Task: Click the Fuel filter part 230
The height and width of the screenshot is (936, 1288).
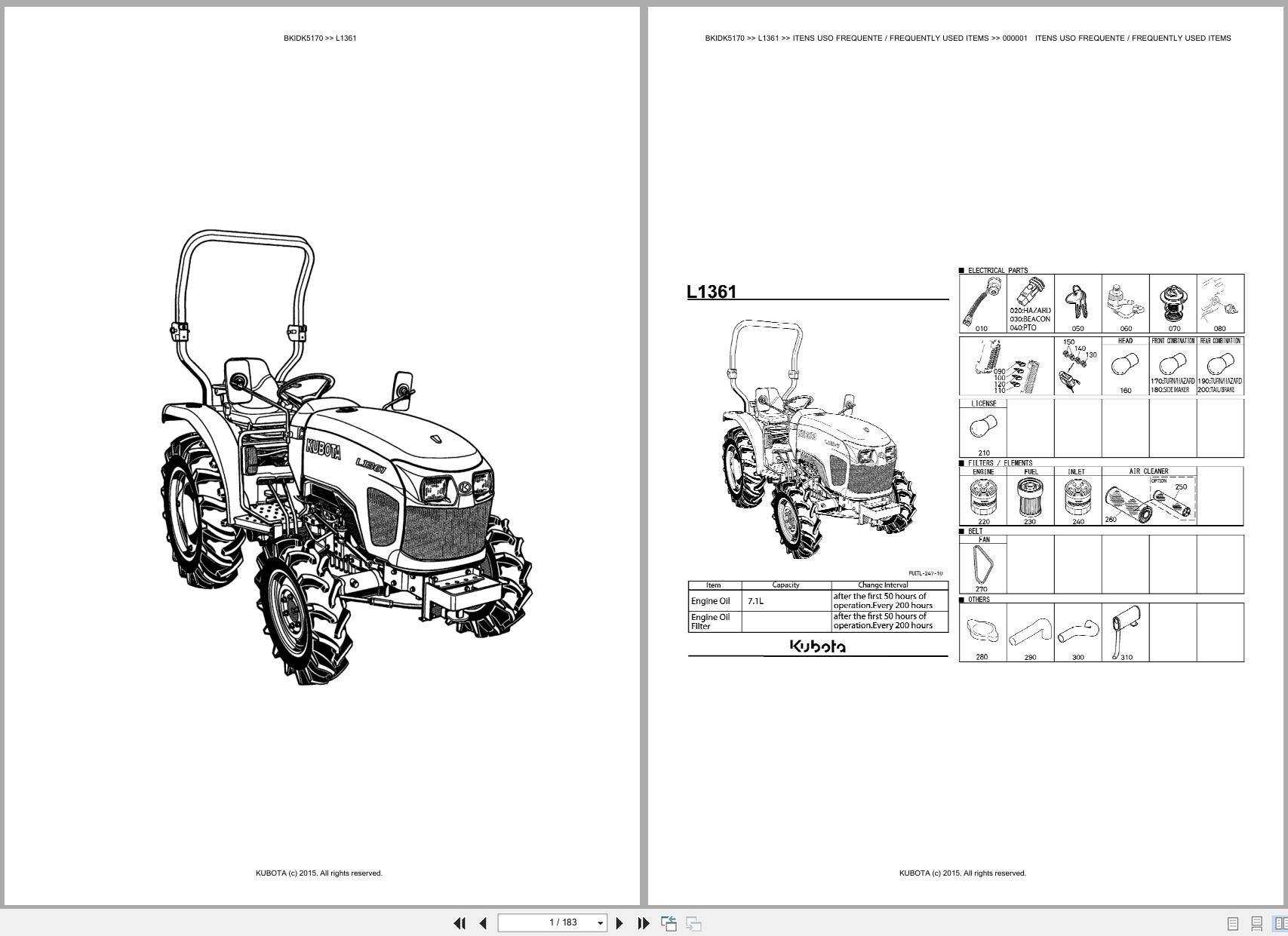Action: coord(1030,496)
